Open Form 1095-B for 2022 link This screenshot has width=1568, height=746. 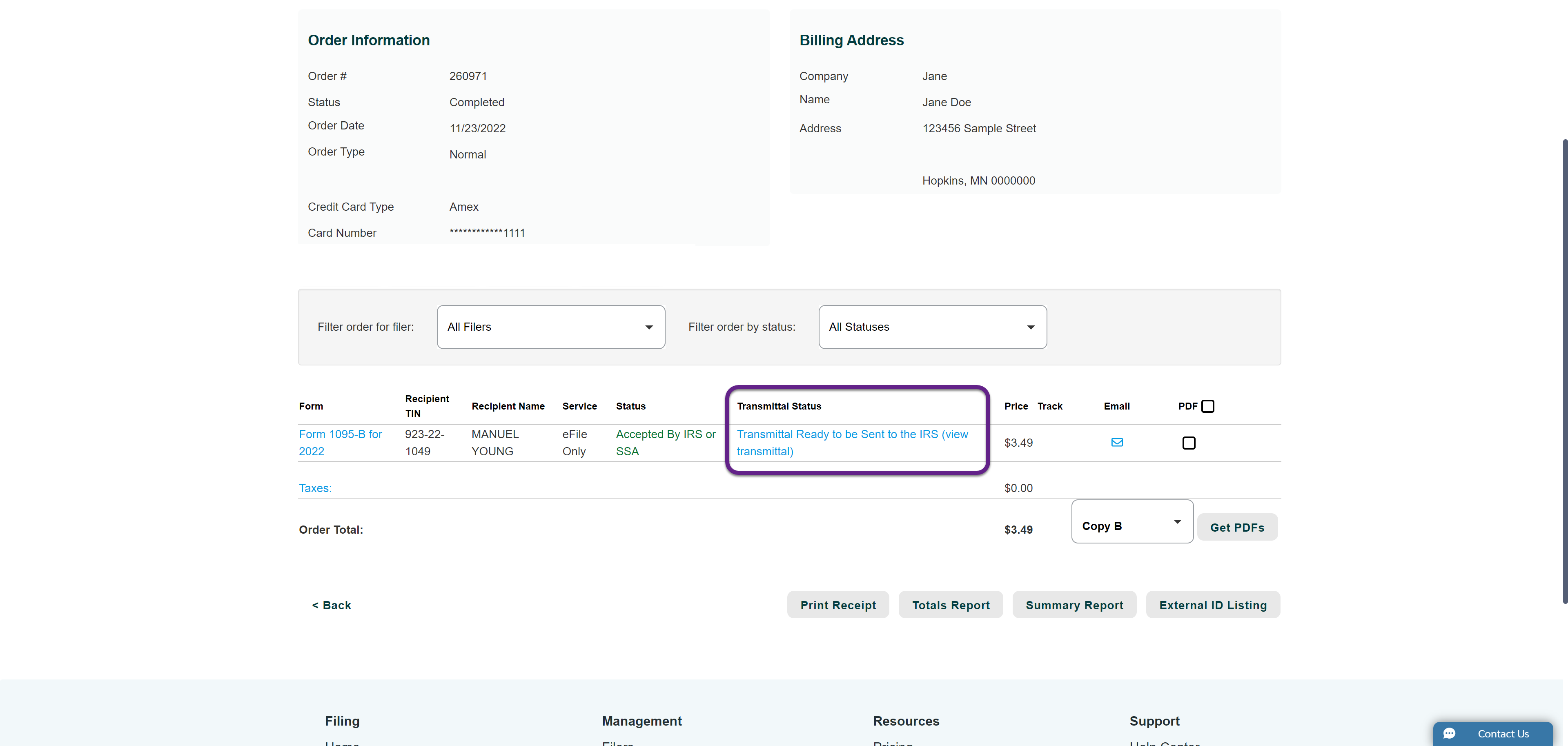tap(340, 442)
